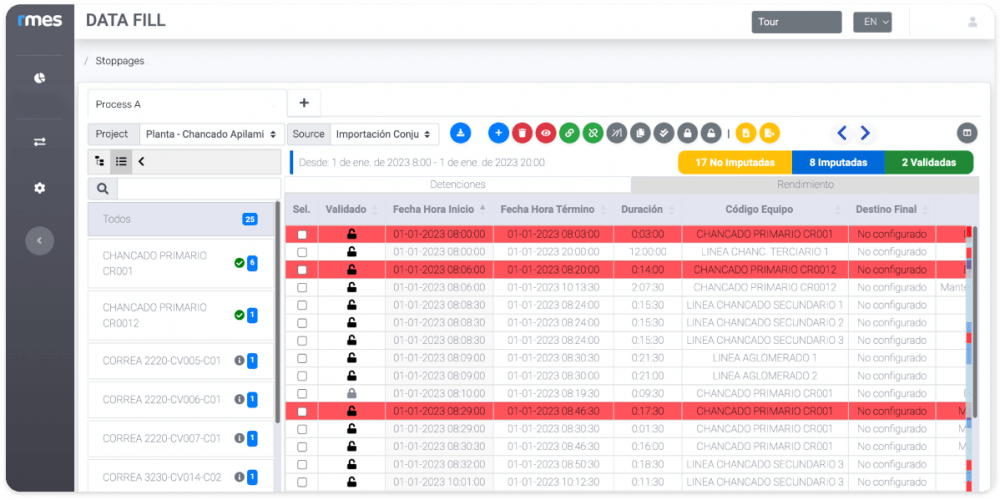
Task: Open the Project dropdown
Action: (212, 135)
